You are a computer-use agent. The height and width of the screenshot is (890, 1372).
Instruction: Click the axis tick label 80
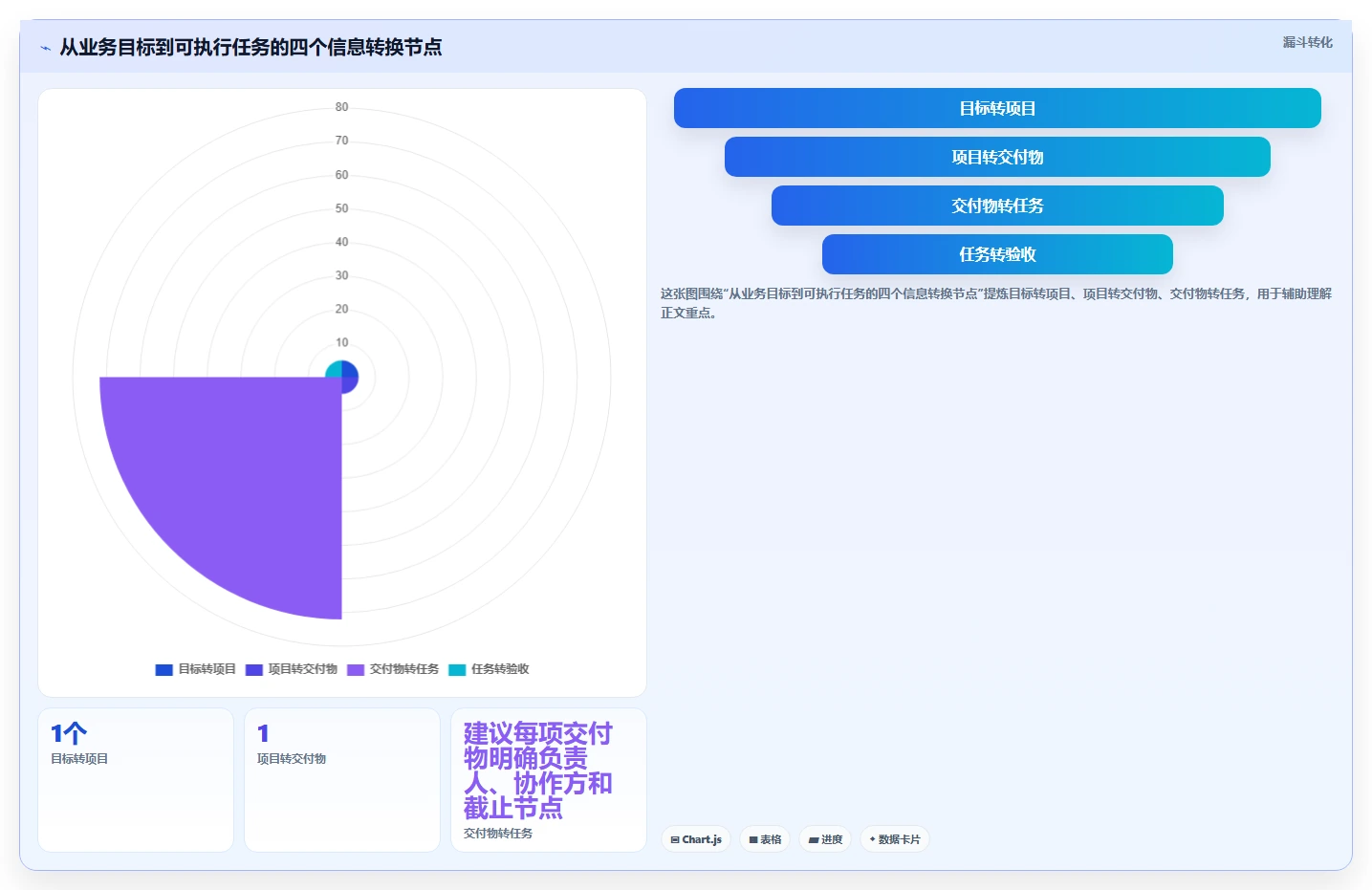341,107
